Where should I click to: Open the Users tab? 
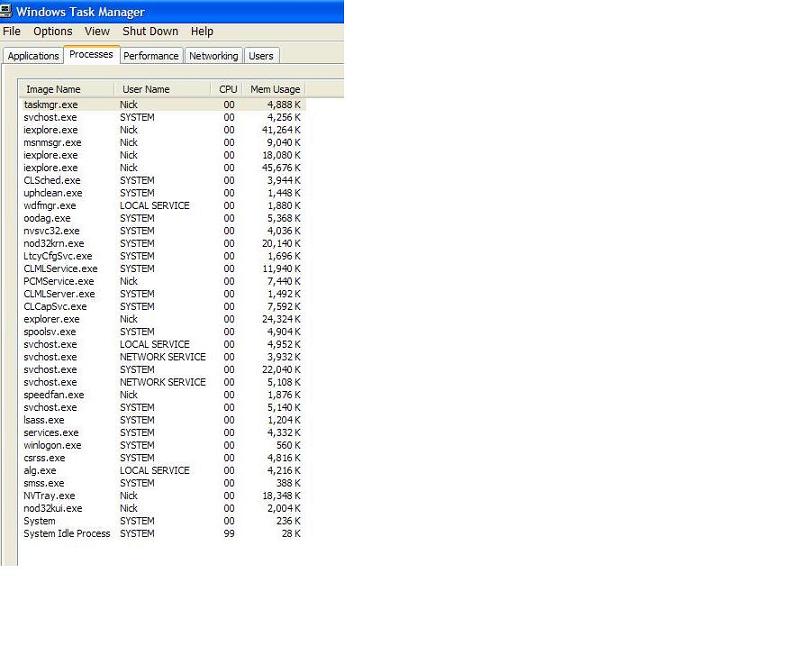261,56
